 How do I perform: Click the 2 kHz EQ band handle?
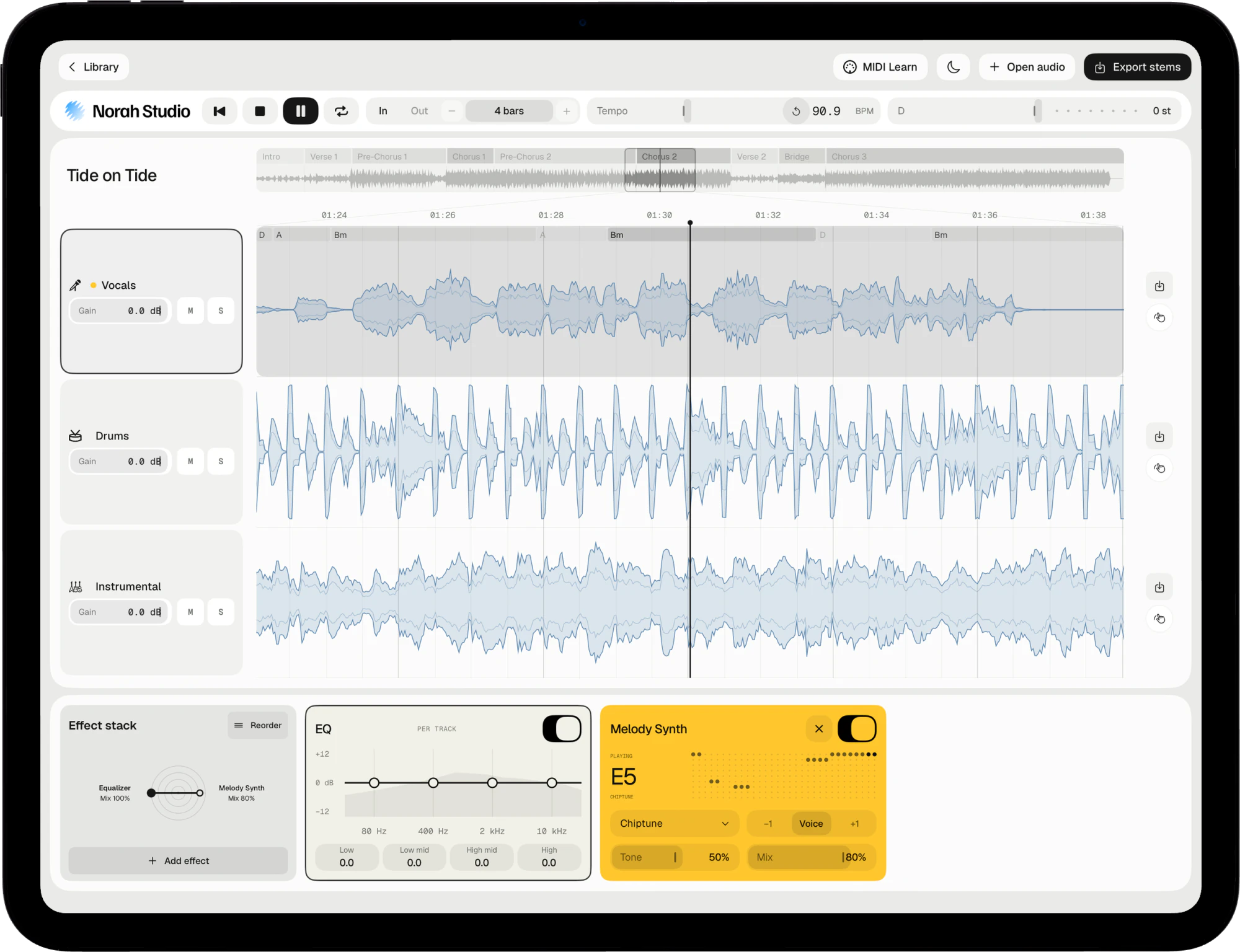point(492,783)
